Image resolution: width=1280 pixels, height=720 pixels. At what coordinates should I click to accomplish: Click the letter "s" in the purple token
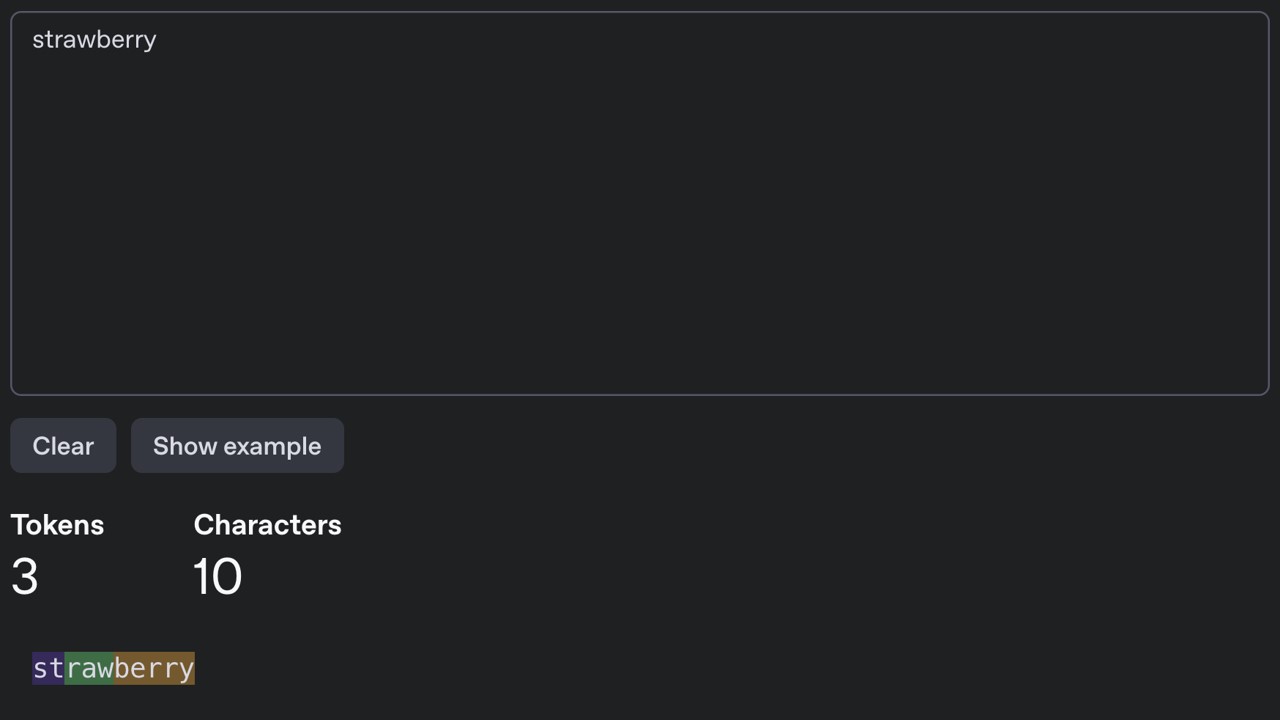click(40, 668)
